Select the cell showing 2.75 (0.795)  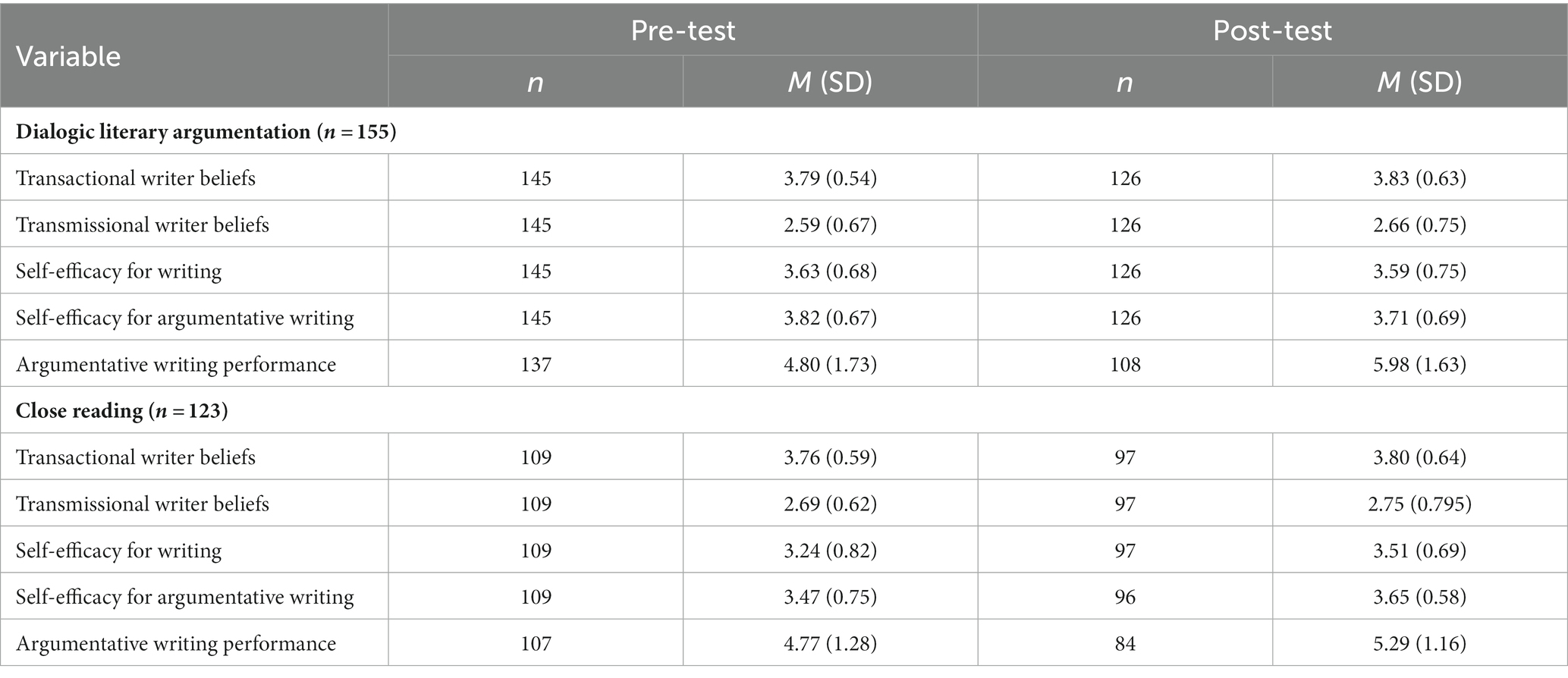point(1419,504)
